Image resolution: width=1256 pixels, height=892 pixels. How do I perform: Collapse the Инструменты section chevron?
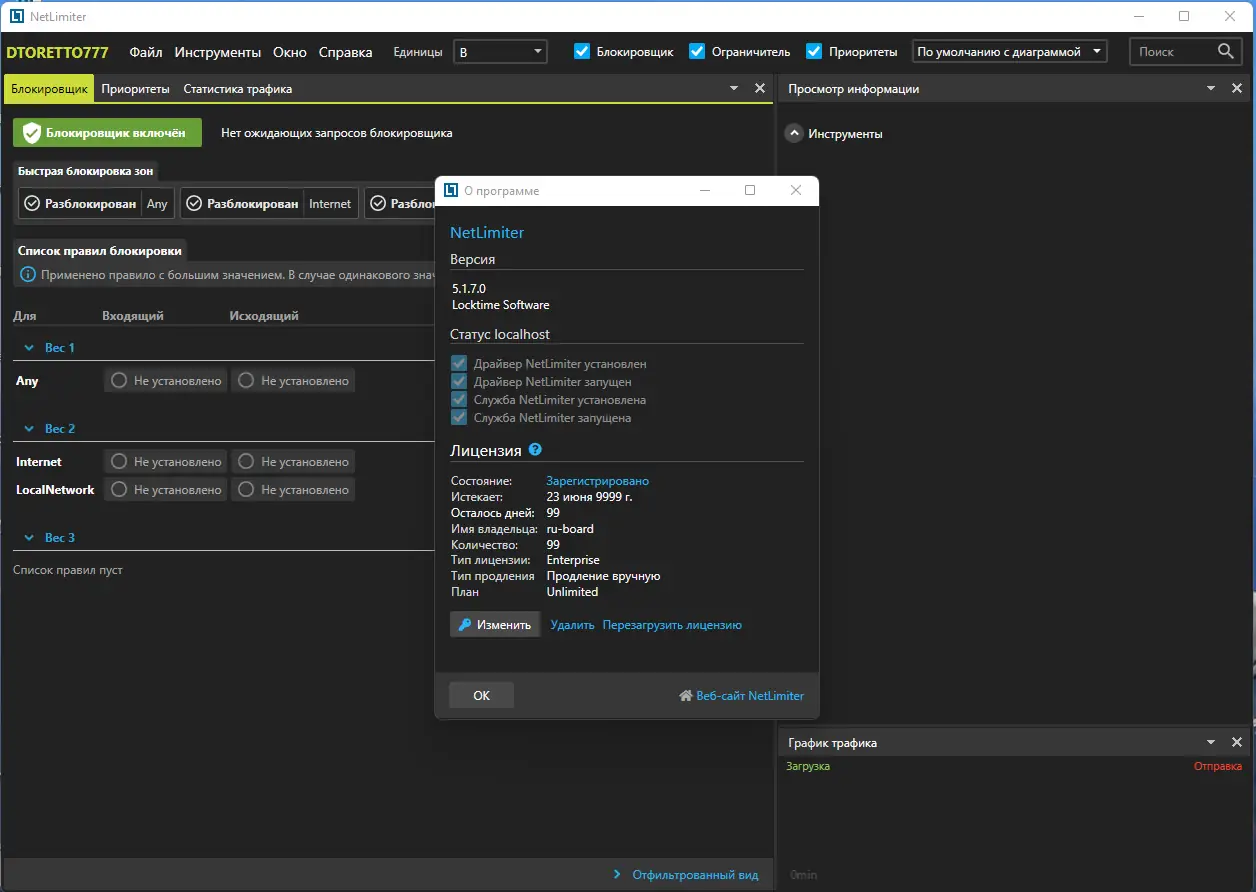793,133
